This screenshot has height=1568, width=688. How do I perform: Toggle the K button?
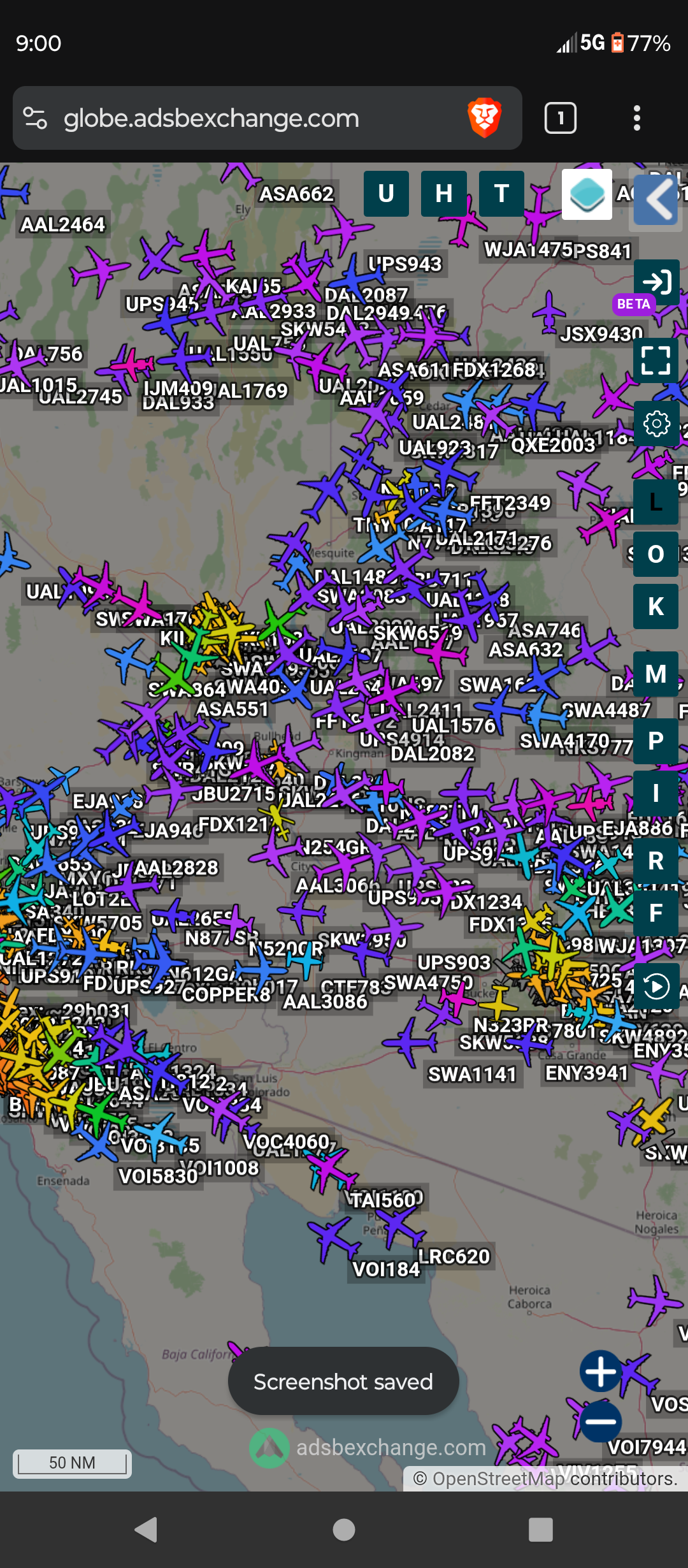pyautogui.click(x=656, y=607)
